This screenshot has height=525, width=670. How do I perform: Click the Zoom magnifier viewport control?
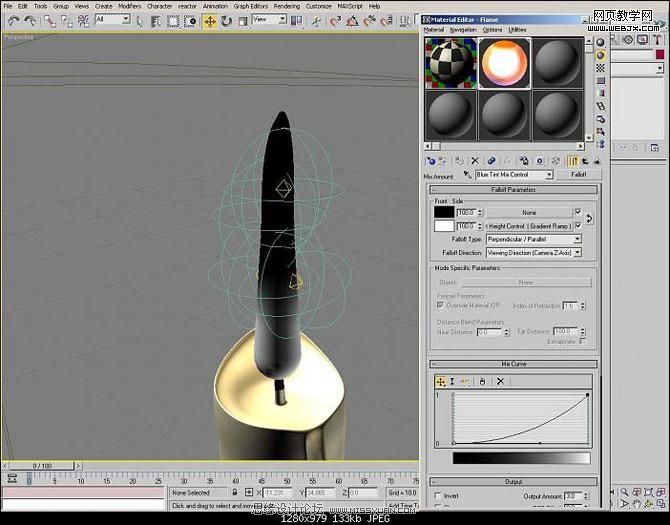(x=625, y=493)
